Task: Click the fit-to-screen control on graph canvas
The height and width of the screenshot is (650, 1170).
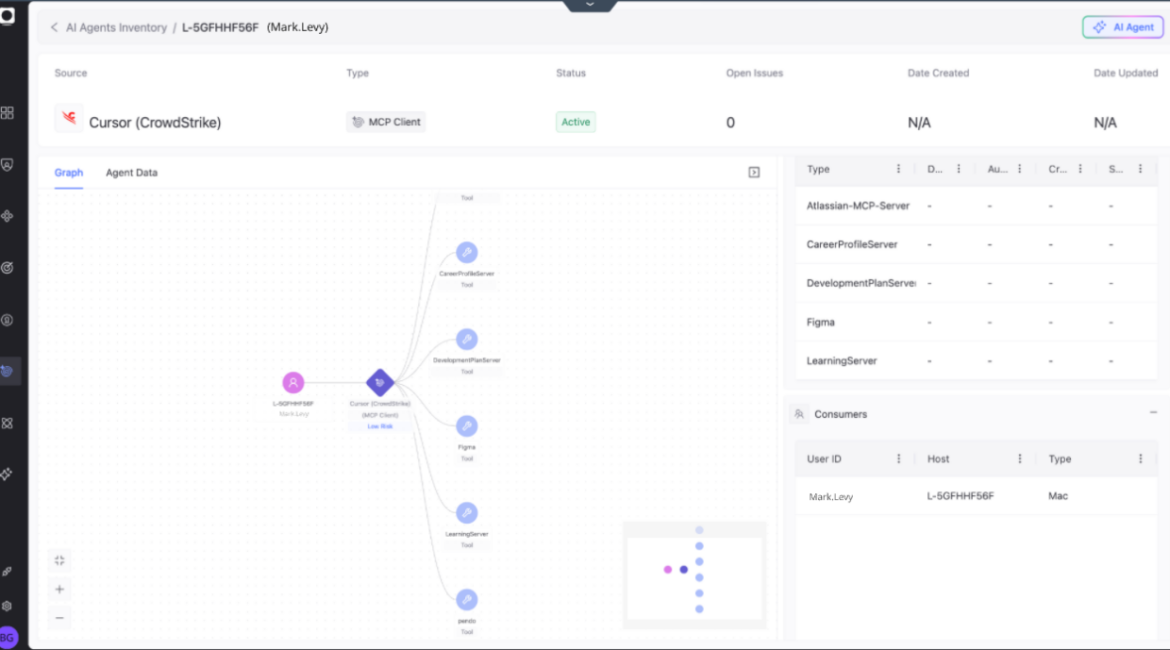Action: click(60, 560)
